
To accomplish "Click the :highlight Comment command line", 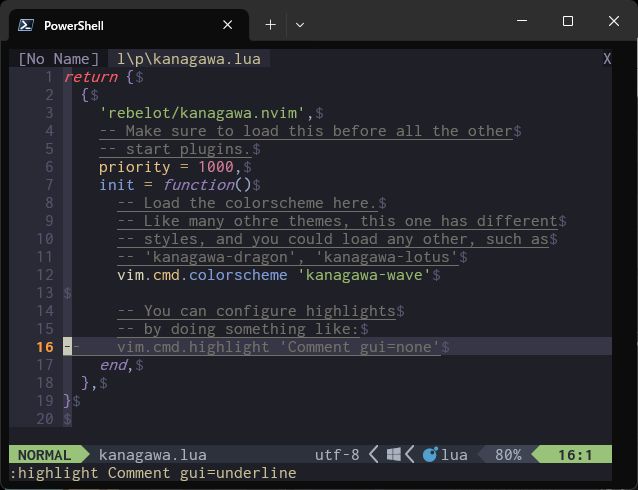I will 153,473.
